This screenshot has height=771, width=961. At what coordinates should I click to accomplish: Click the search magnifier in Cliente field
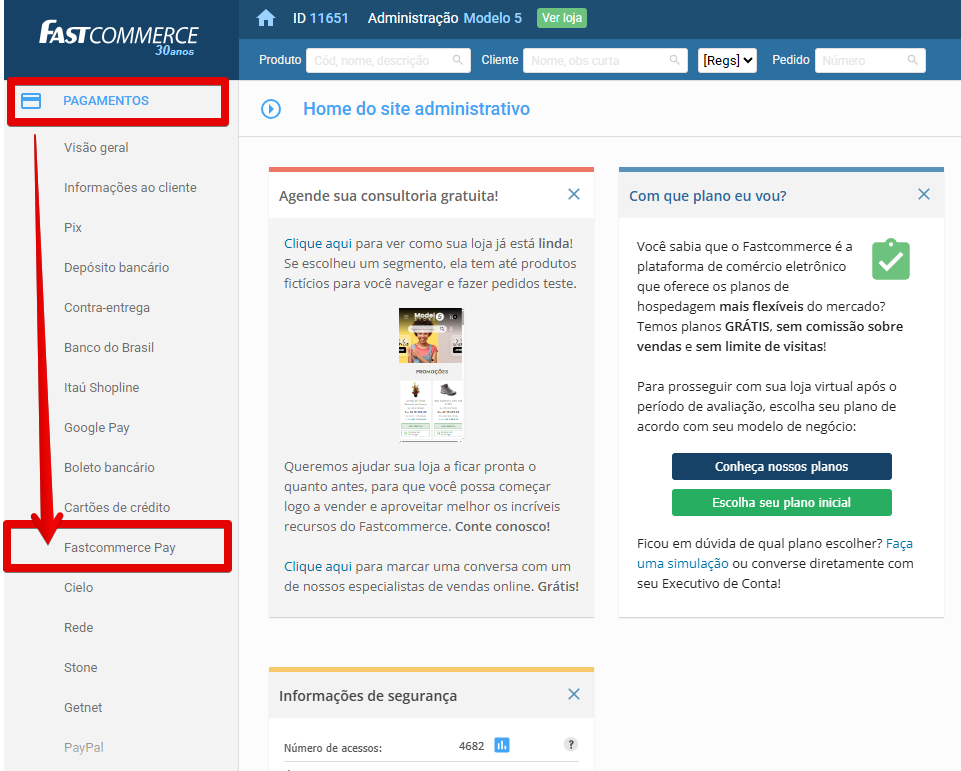click(x=675, y=60)
